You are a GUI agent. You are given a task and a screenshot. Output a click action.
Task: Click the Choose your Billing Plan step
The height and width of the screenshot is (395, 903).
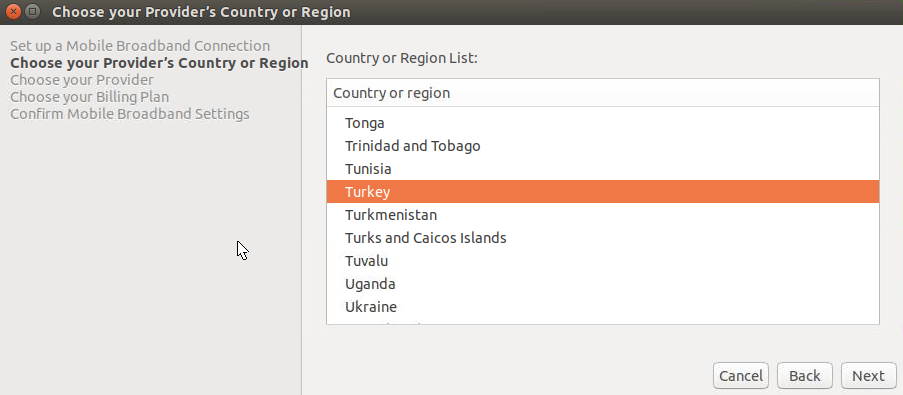(89, 97)
